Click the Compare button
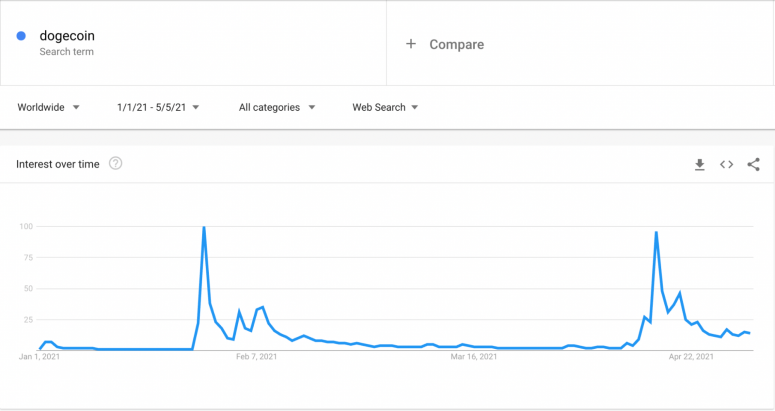Viewport: 775px width, 411px height. [456, 44]
